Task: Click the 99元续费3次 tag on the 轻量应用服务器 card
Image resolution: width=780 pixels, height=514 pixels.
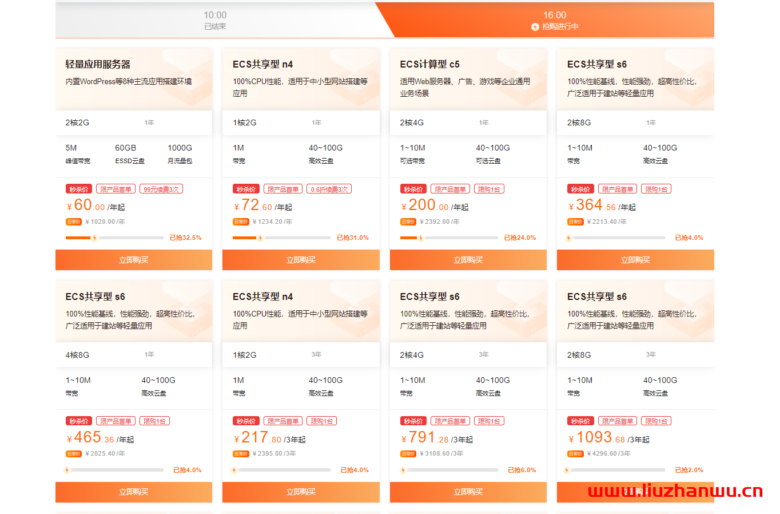Action: (x=161, y=188)
